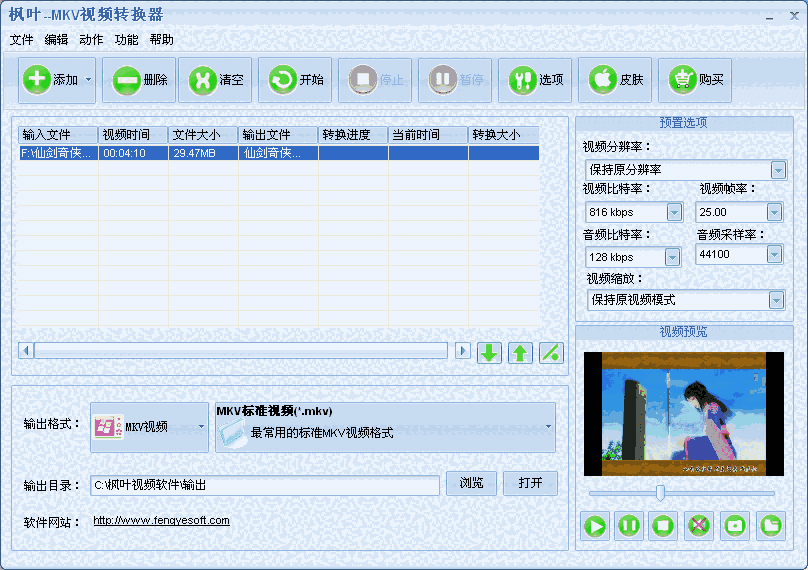The height and width of the screenshot is (570, 808).
Task: Open the 帮助 (Help) menu
Action: (x=161, y=40)
